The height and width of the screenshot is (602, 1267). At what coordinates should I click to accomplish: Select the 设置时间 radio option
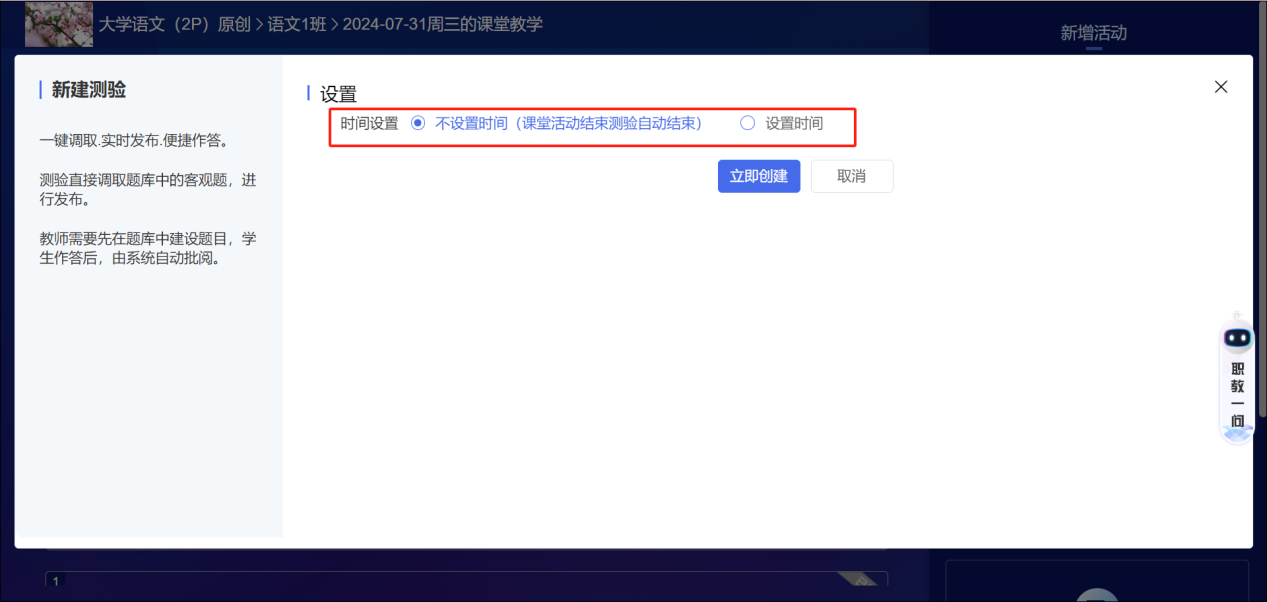click(x=747, y=124)
